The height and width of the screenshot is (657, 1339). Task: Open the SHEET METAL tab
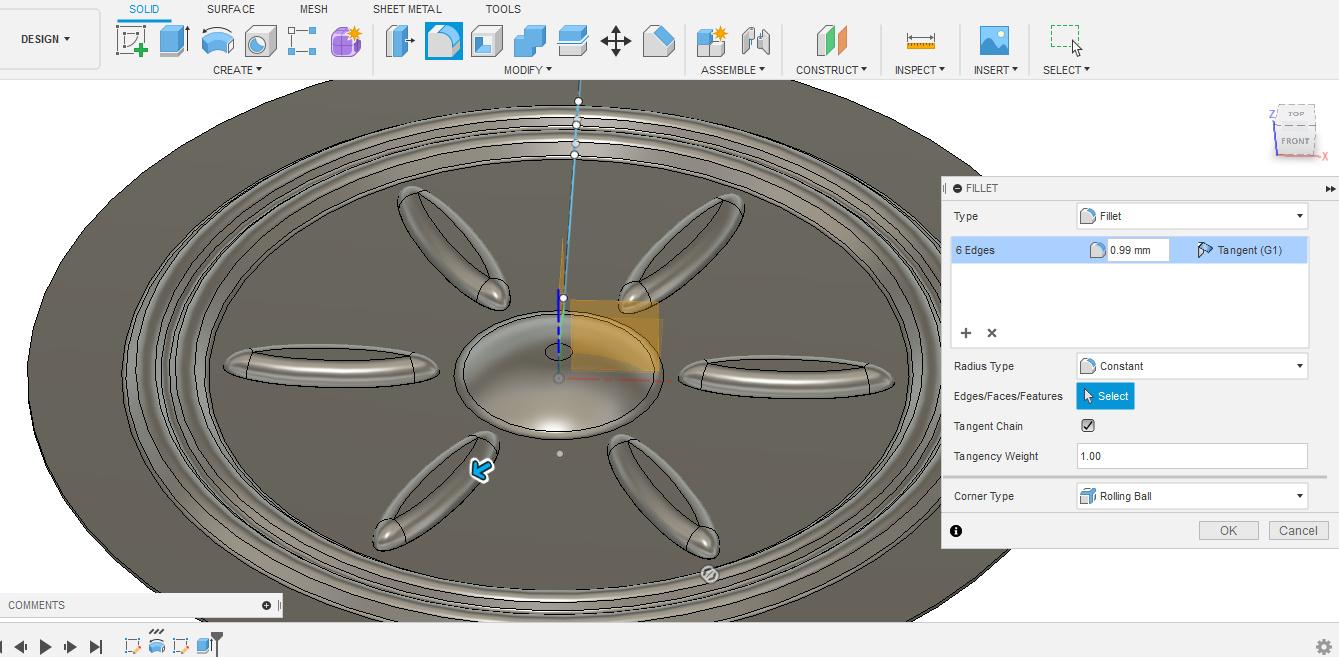click(407, 8)
